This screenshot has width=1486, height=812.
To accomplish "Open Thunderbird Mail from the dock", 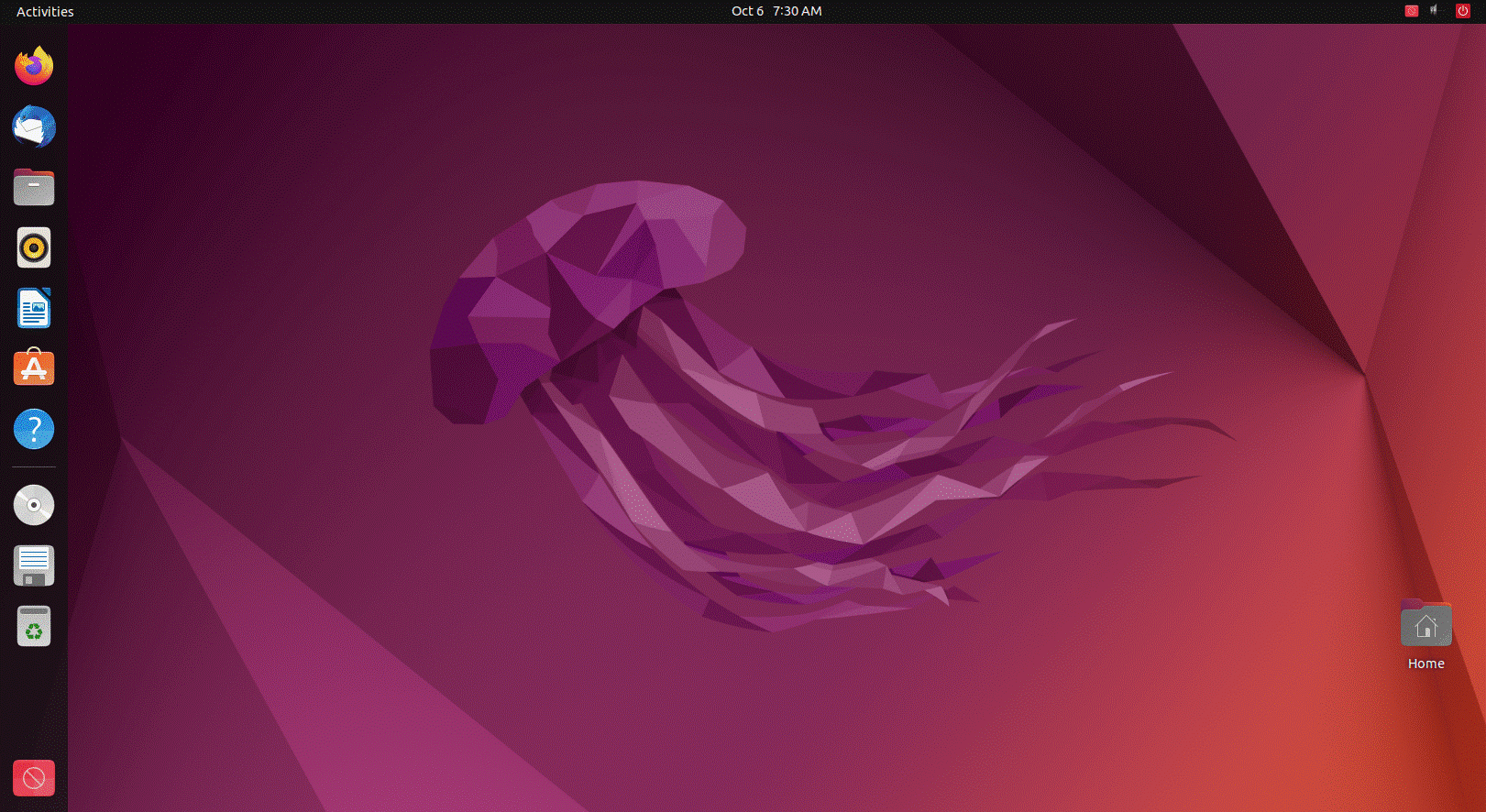I will [x=34, y=126].
